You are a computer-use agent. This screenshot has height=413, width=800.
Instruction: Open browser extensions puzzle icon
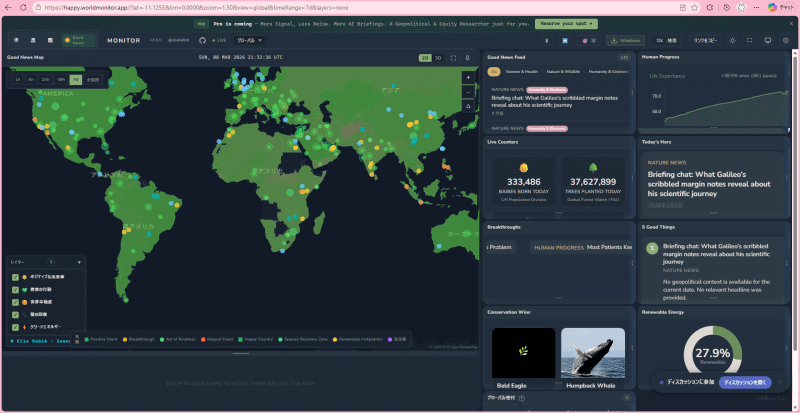pyautogui.click(x=709, y=8)
